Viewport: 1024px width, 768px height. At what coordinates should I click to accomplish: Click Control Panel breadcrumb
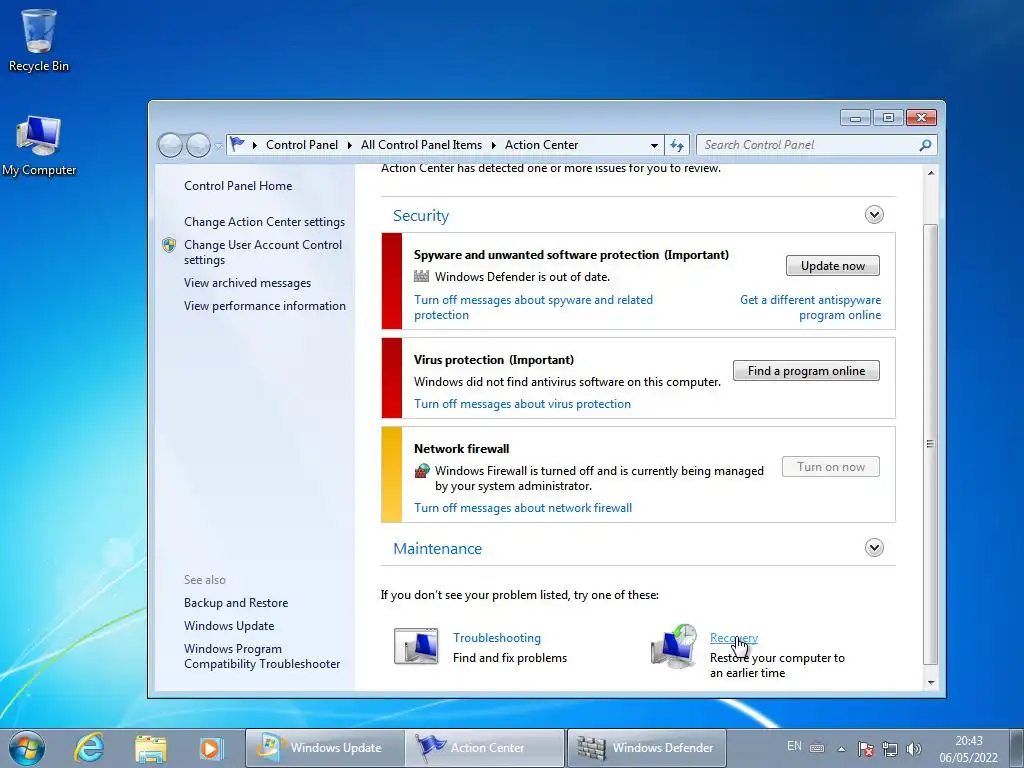[x=302, y=145]
